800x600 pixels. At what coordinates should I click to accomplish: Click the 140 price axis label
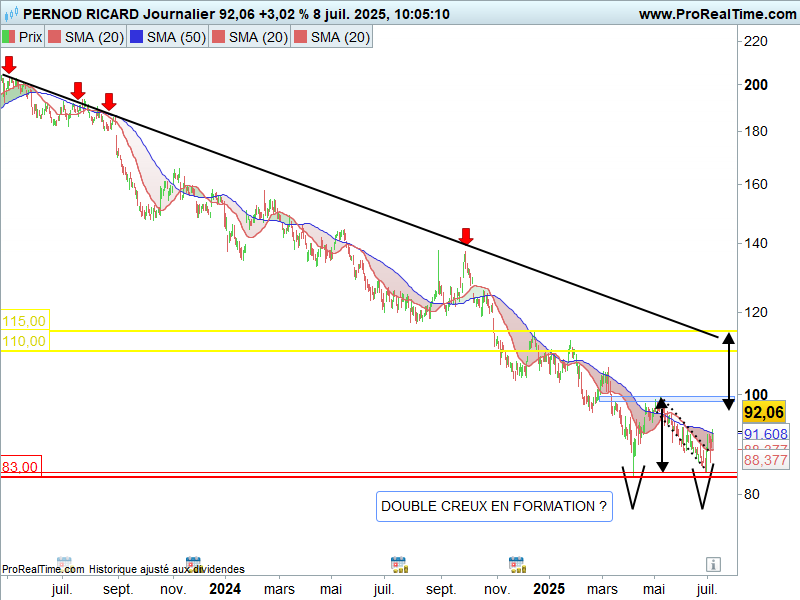point(756,243)
